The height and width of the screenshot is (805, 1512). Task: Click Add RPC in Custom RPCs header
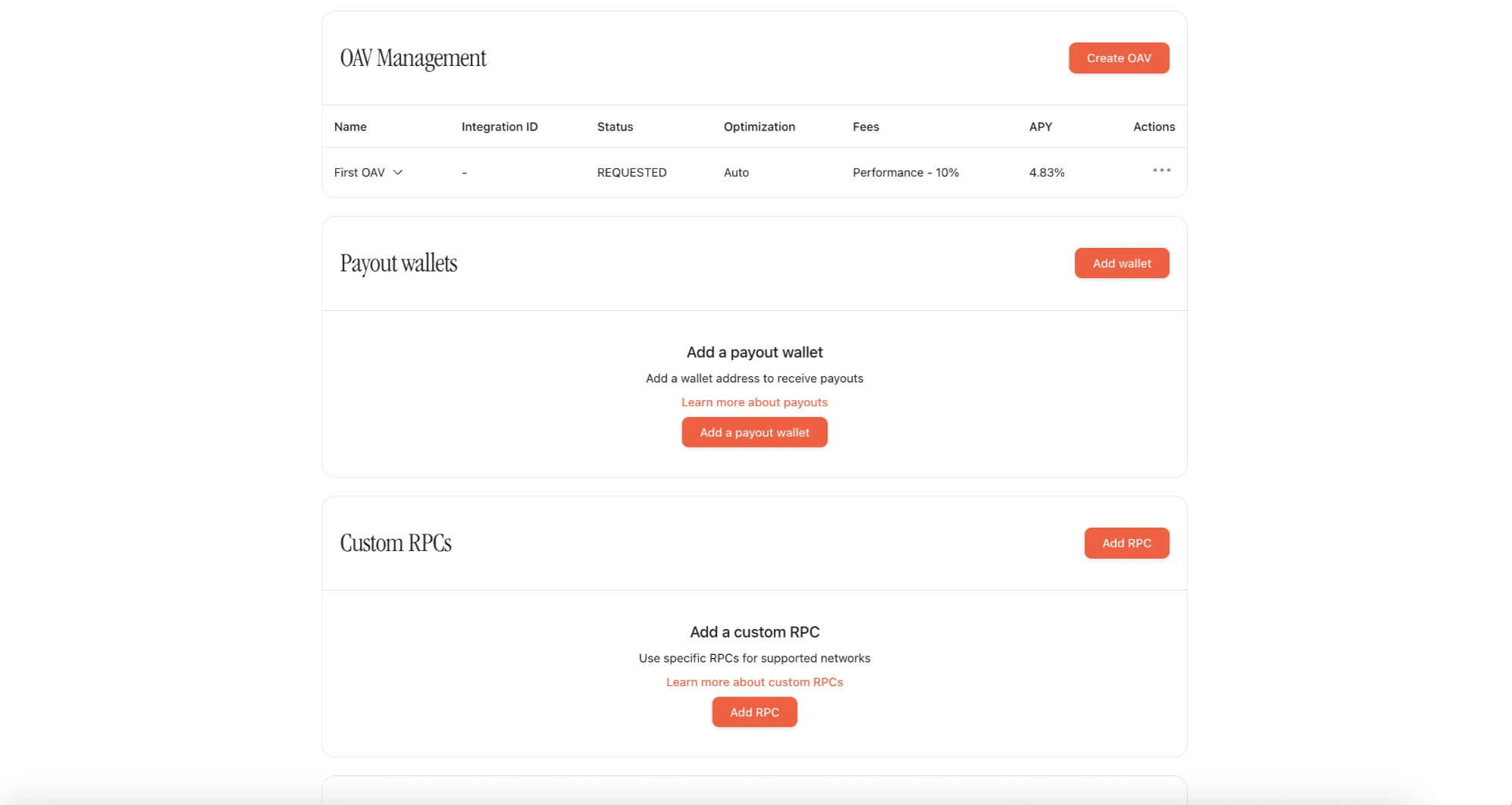[x=1126, y=543]
